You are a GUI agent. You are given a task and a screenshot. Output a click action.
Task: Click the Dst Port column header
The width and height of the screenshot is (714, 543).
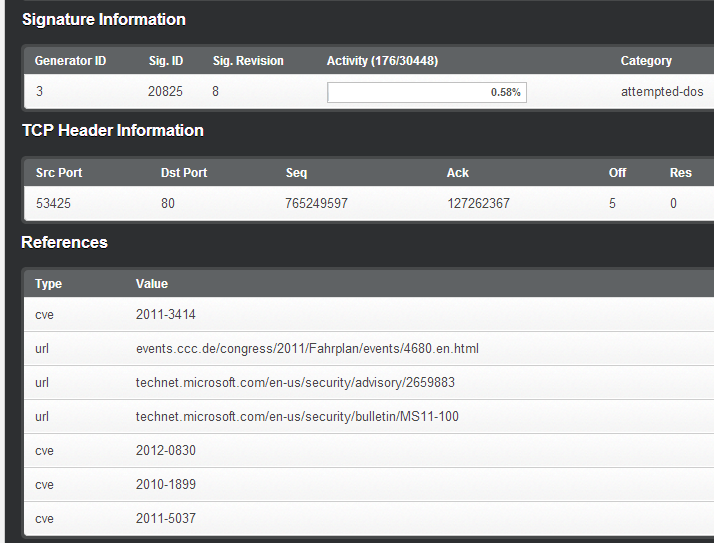[x=184, y=173]
